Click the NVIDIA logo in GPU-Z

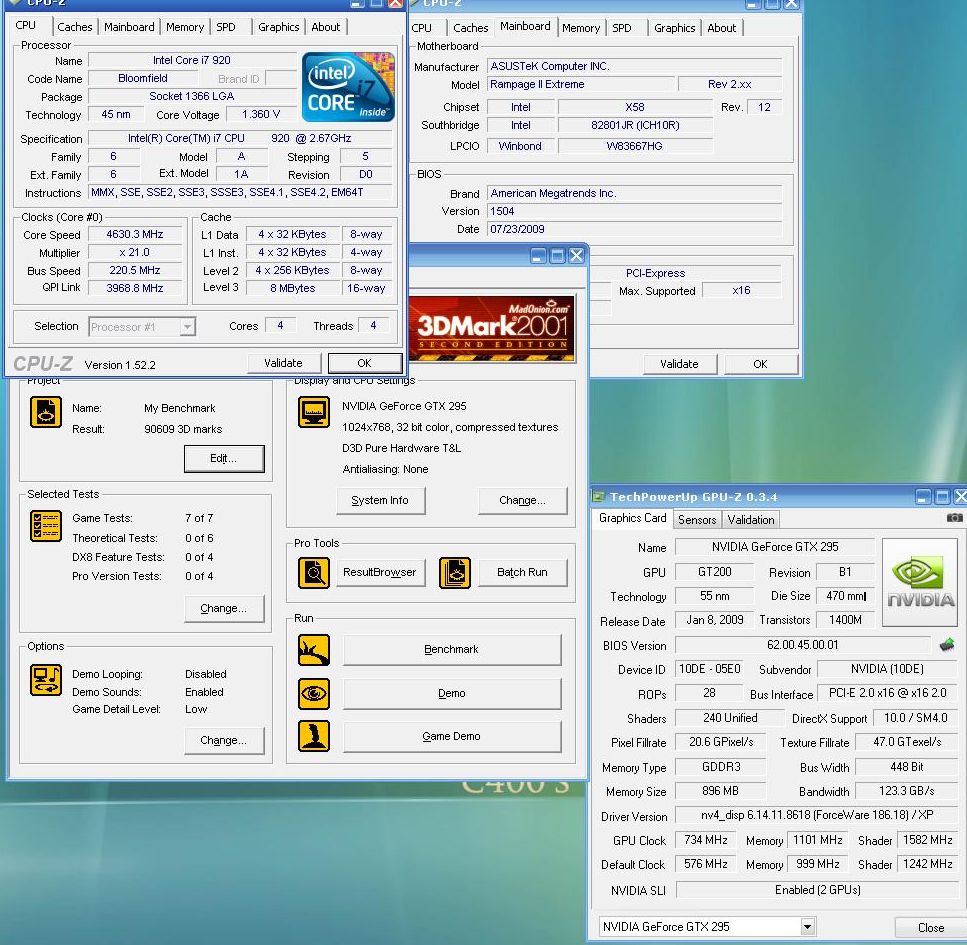920,582
